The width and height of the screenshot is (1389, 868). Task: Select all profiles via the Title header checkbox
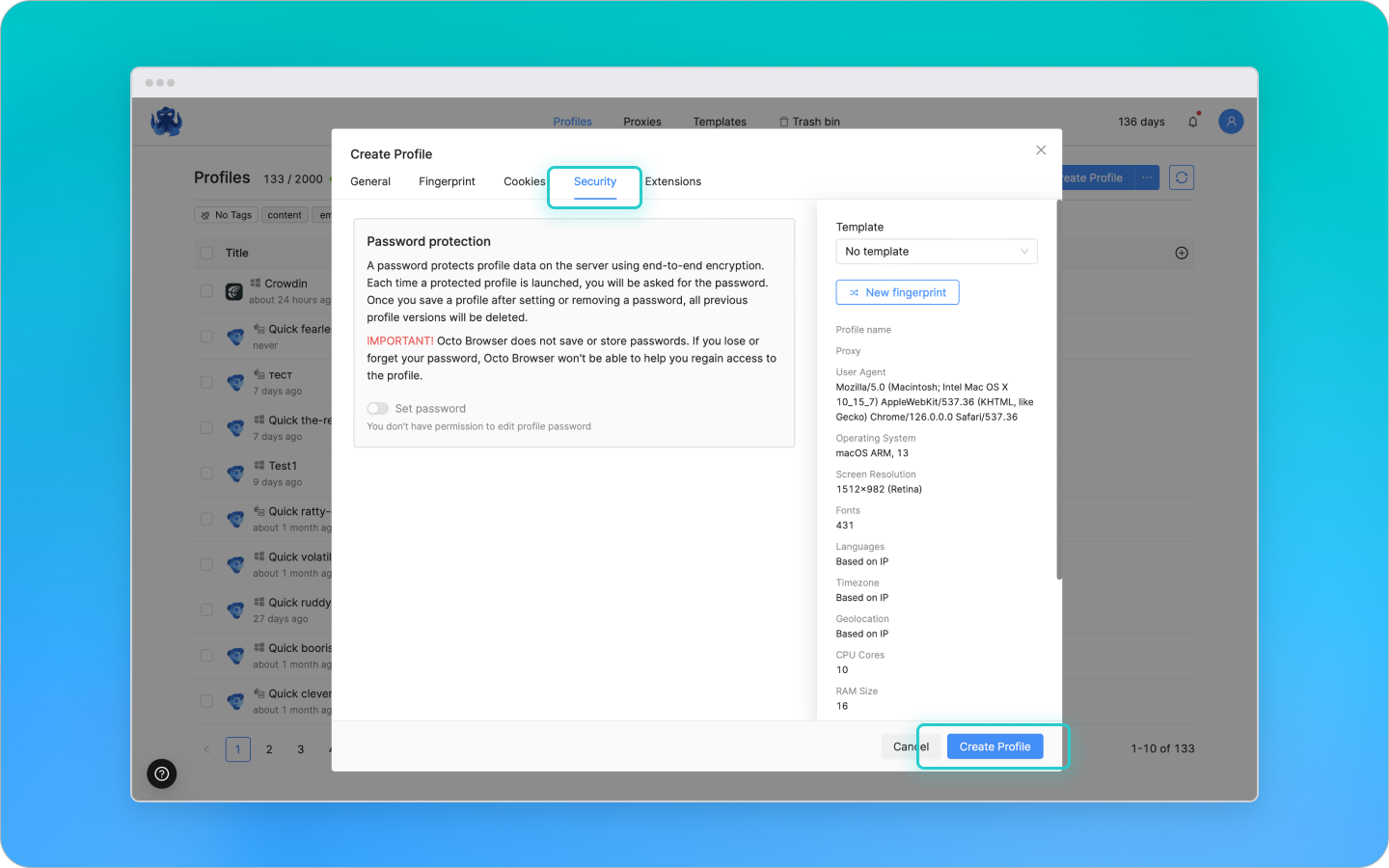(x=206, y=253)
